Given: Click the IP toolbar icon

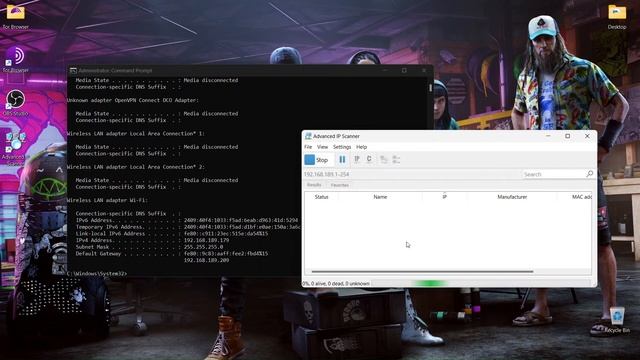Looking at the screenshot, I should 357,159.
